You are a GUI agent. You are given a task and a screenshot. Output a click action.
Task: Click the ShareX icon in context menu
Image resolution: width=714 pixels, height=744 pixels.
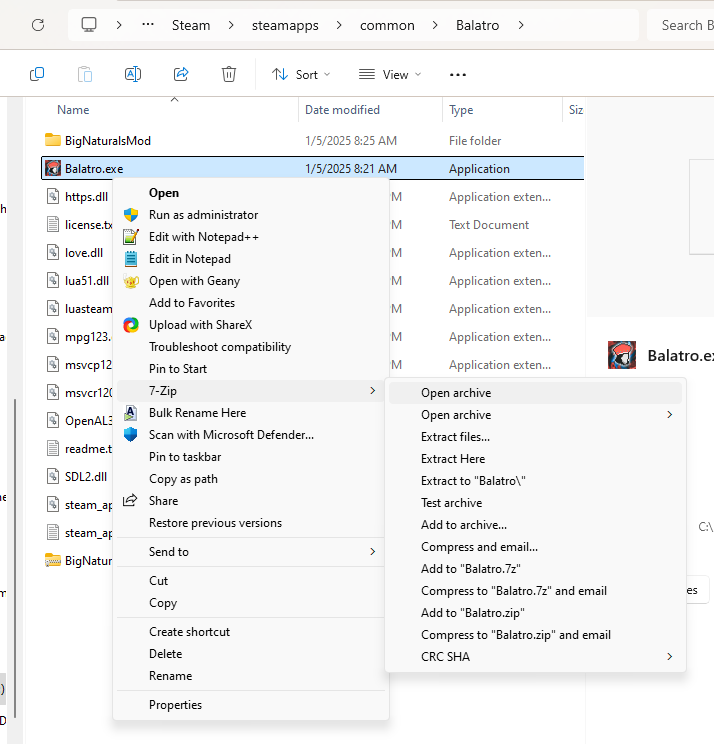[131, 325]
